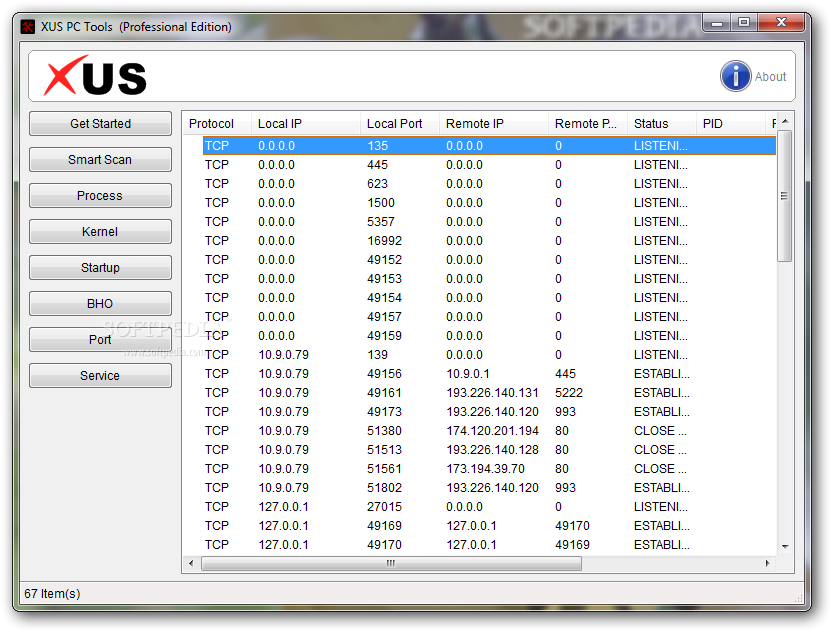Image resolution: width=832 pixels, height=632 pixels.
Task: Click the 67 Item(s) status bar text
Action: [52, 593]
